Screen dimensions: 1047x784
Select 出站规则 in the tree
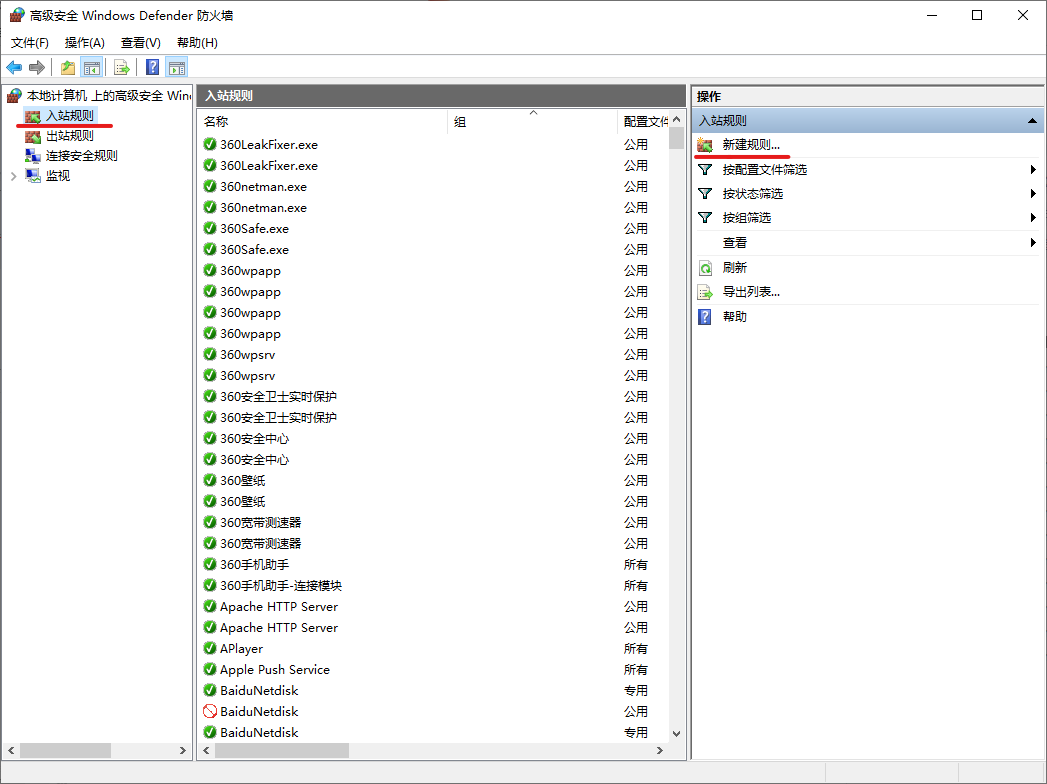coord(69,136)
